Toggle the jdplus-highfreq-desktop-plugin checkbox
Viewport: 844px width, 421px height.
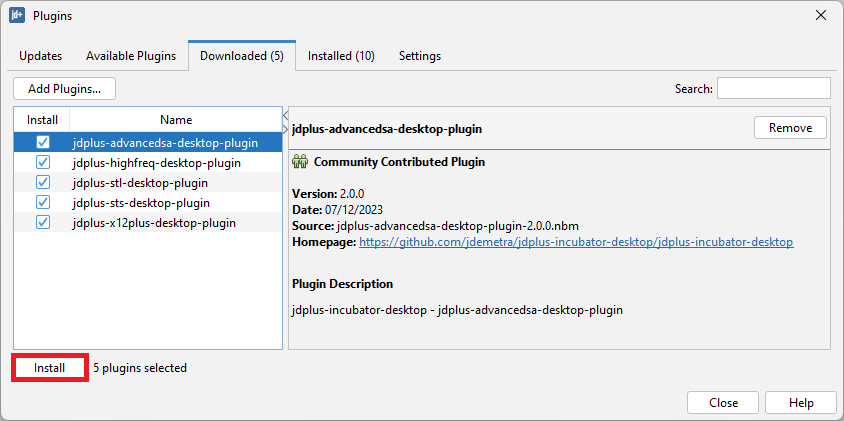click(x=42, y=162)
